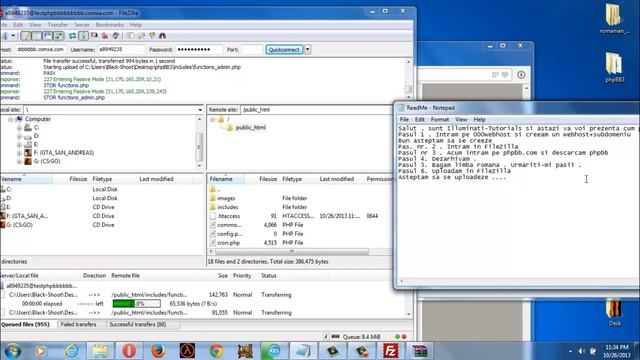
Task: Expand the C: drive tree node
Action: [19, 128]
